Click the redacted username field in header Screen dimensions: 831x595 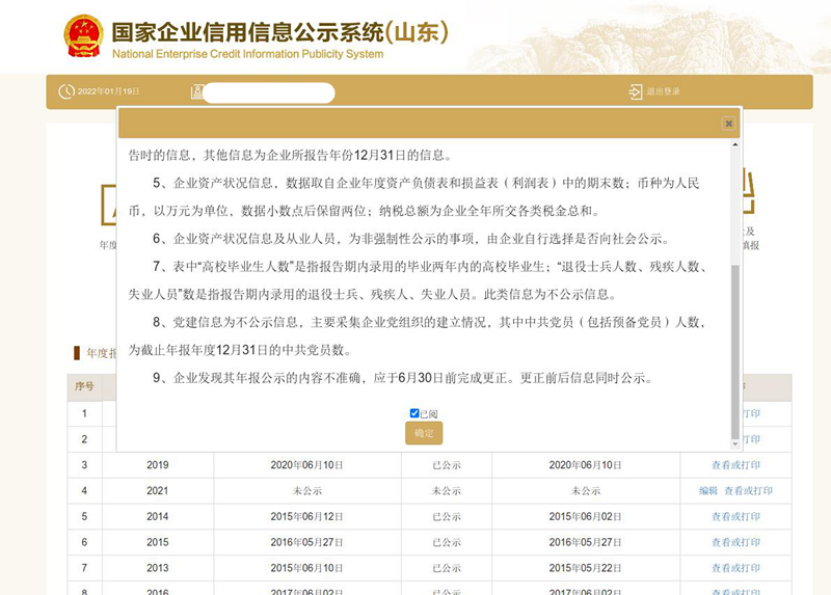(x=269, y=93)
